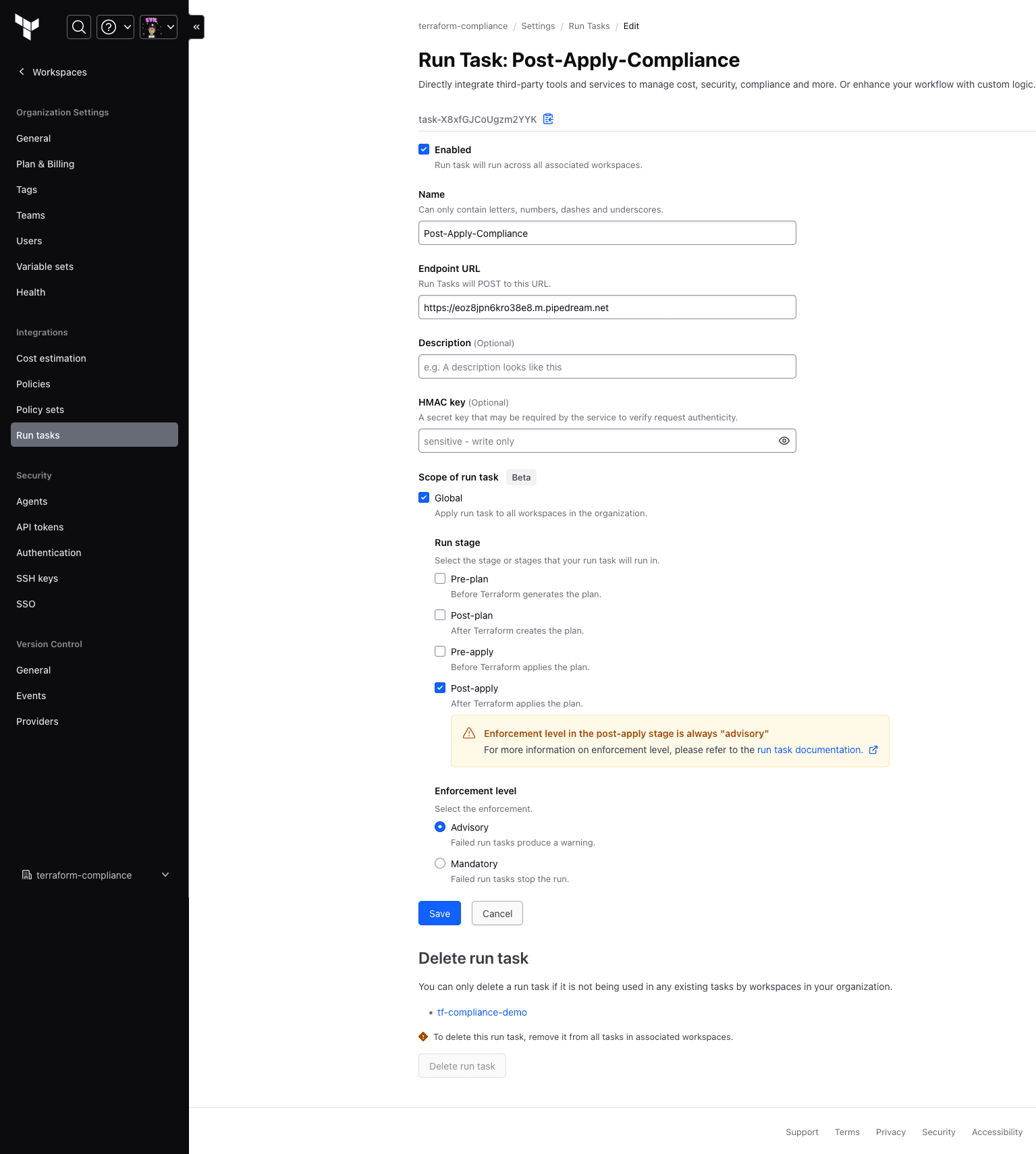Collapse the sidebar with double chevron icon
Viewport: 1036px width, 1154px height.
[x=196, y=27]
